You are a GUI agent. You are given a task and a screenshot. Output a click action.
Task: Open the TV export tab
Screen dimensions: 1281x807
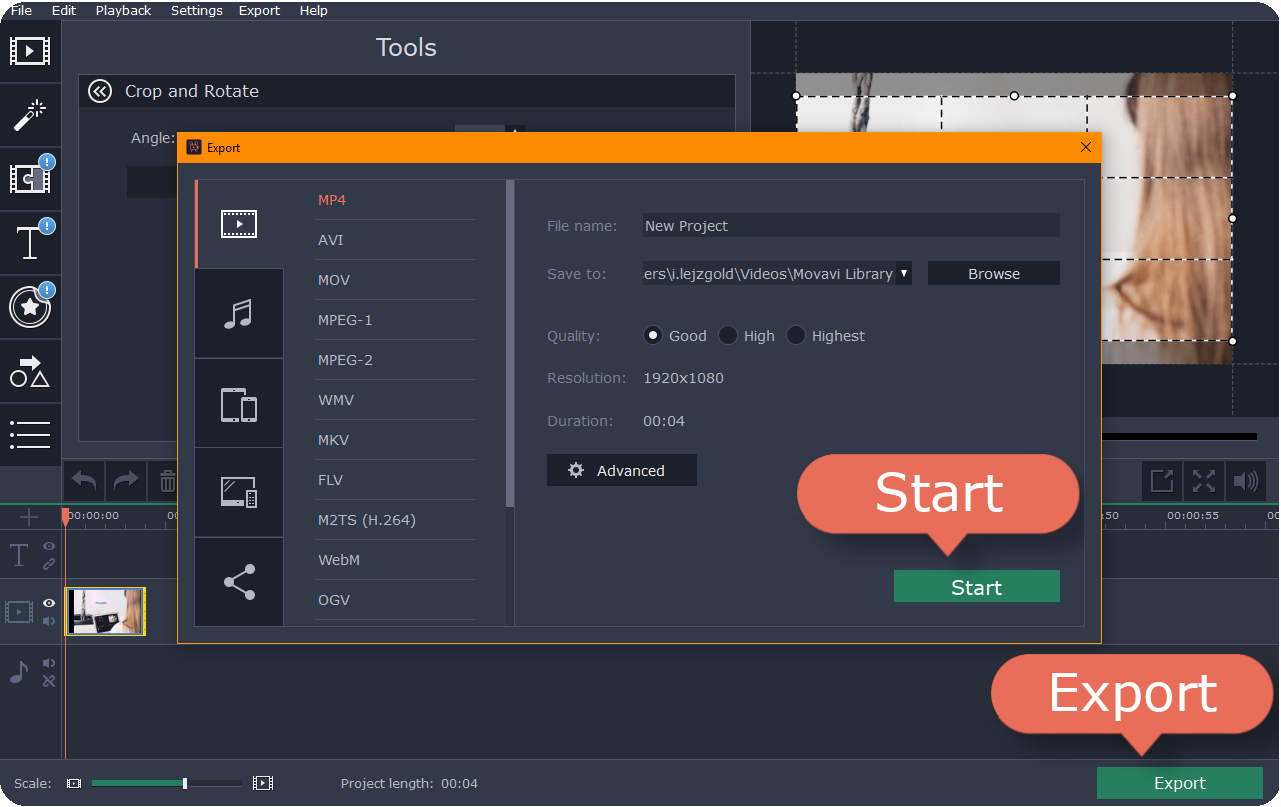(239, 492)
